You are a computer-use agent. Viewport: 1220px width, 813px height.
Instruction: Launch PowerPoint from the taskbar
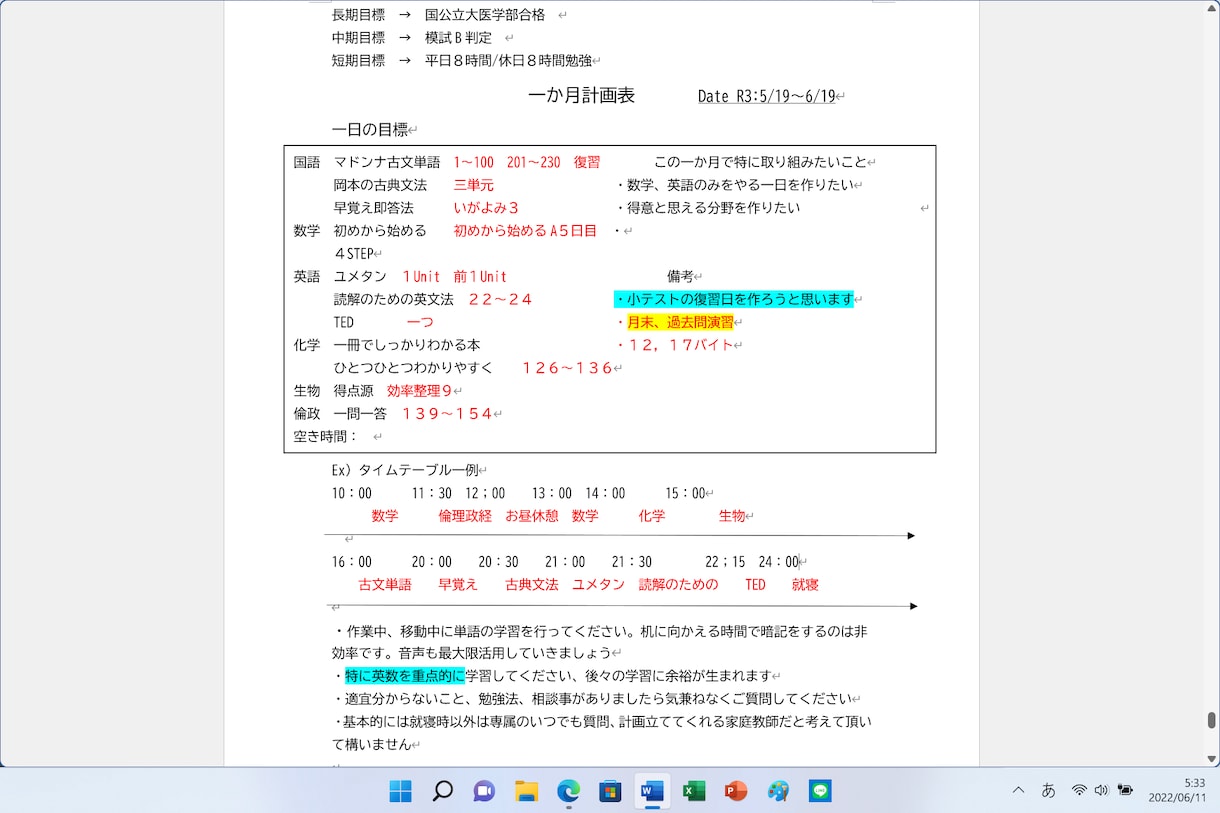[x=736, y=791]
